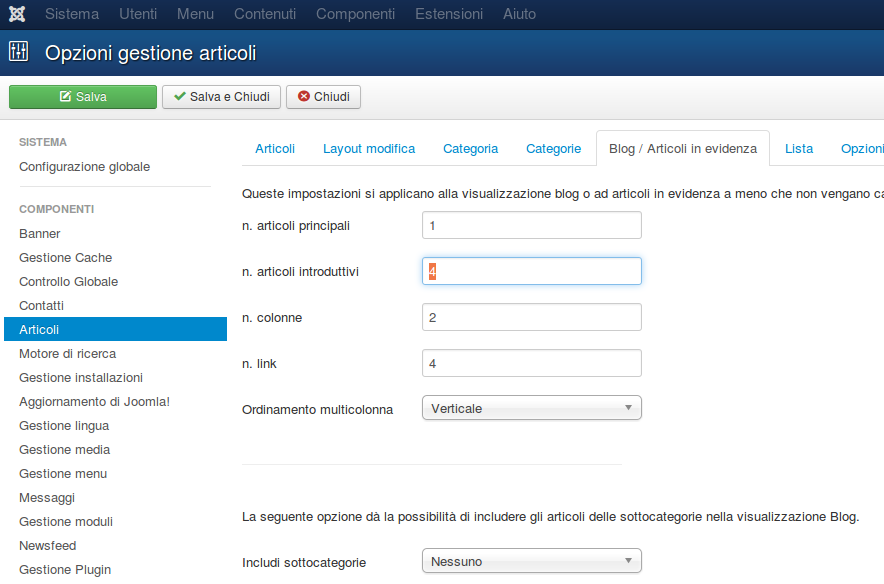884x584 pixels.
Task: Click the n. colonne input field
Action: 531,317
